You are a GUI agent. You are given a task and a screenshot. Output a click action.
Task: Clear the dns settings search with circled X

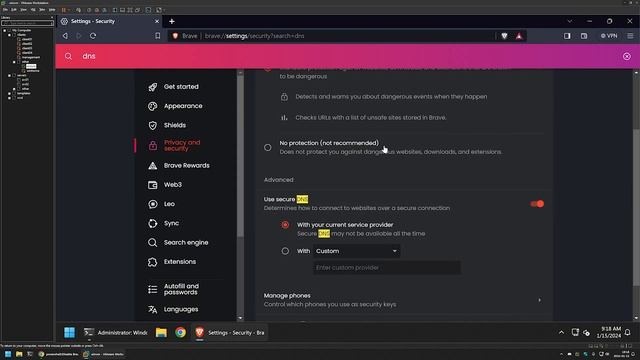(x=627, y=56)
